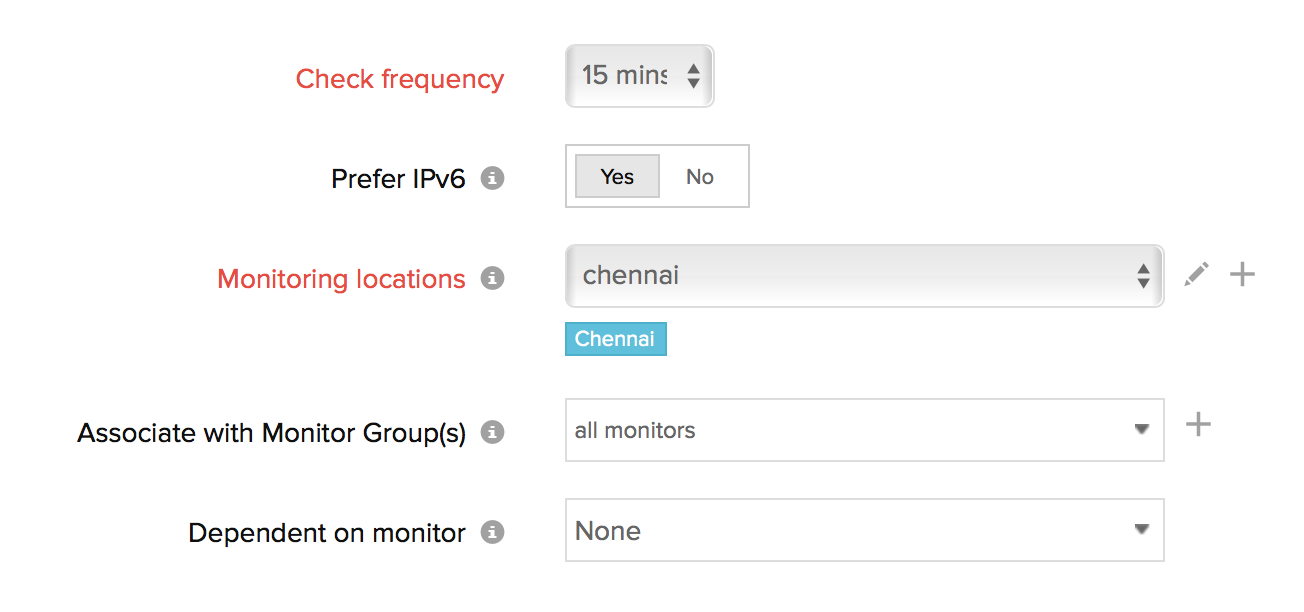Screen dimensions: 1304x612
Task: Click the Chennai location tag
Action: point(615,339)
